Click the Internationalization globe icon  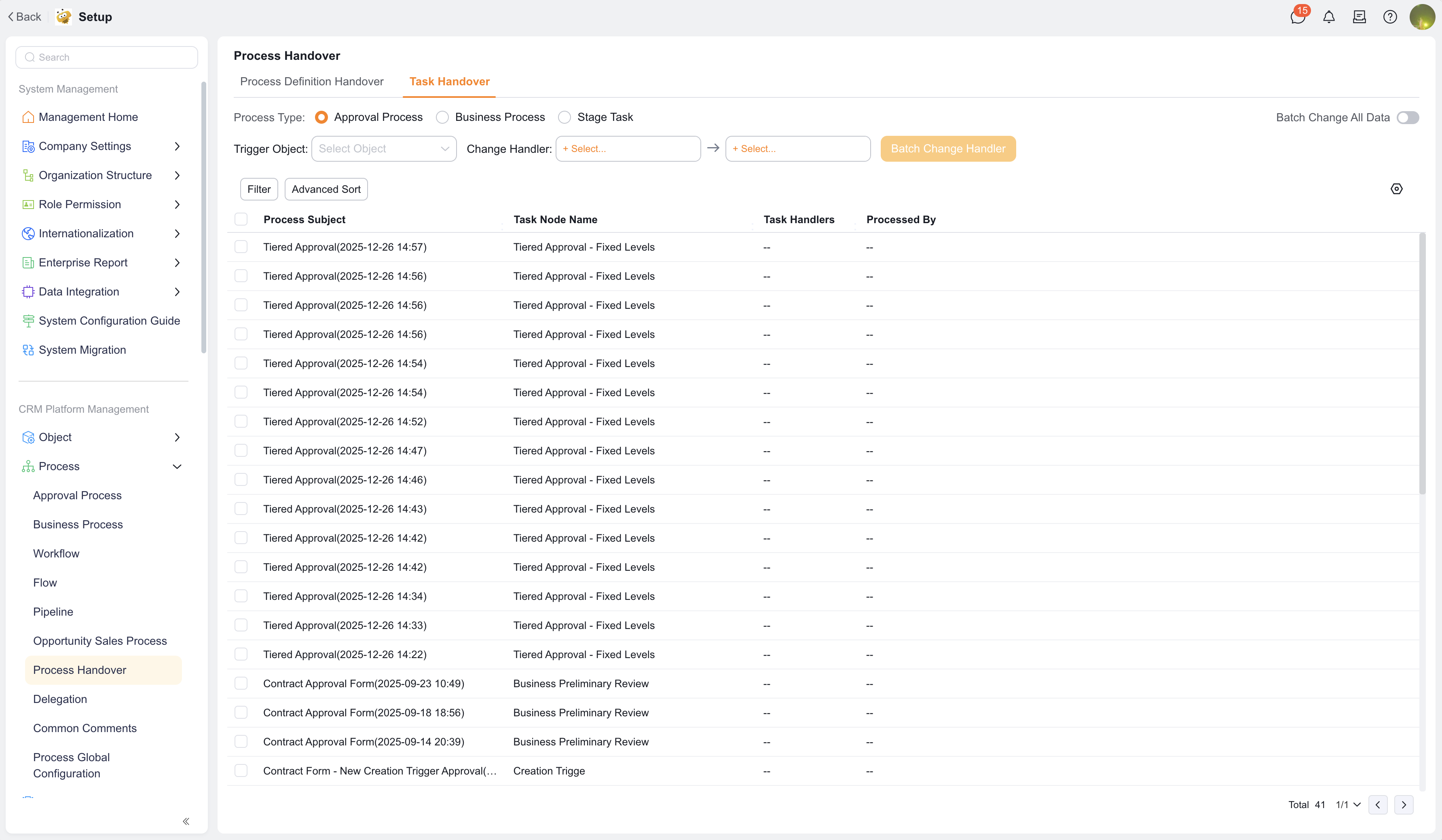click(x=28, y=234)
